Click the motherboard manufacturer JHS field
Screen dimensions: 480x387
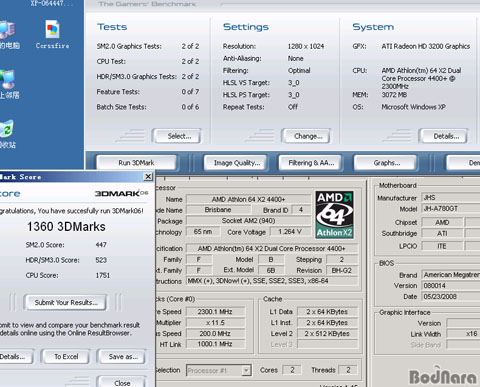coord(451,198)
